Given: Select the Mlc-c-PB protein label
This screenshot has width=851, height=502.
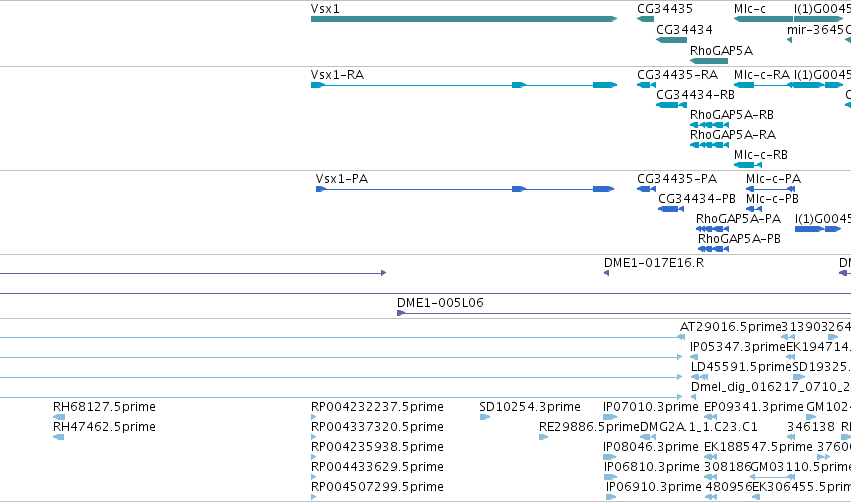Looking at the screenshot, I should (772, 199).
